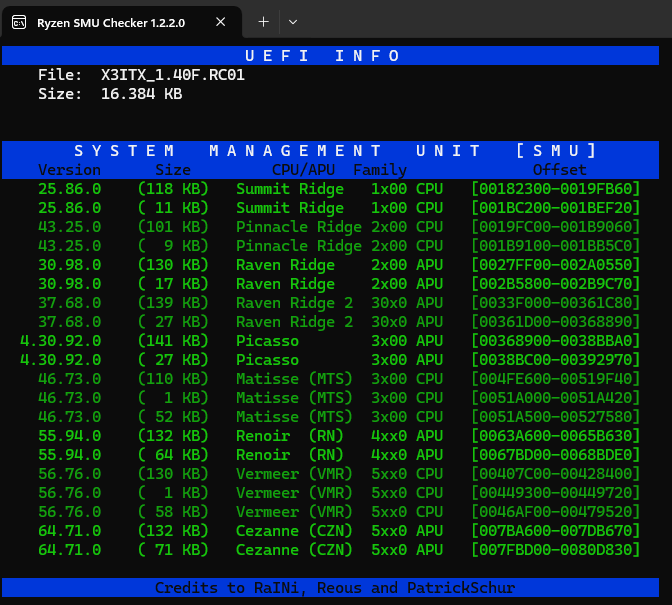Viewport: 672px width, 605px height.
Task: Click Matisse (MTS) in the 52 KB row
Action: (294, 416)
